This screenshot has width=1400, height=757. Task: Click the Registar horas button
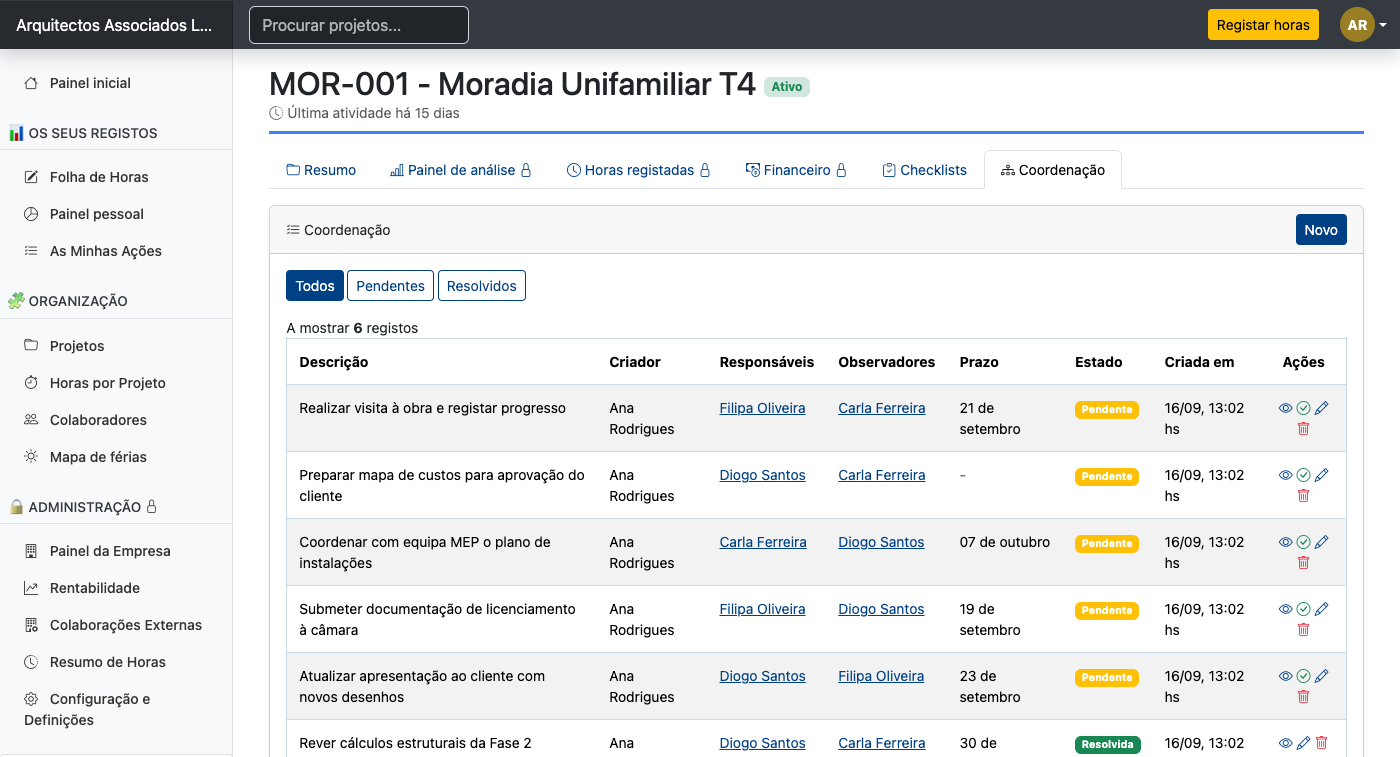click(x=1263, y=25)
